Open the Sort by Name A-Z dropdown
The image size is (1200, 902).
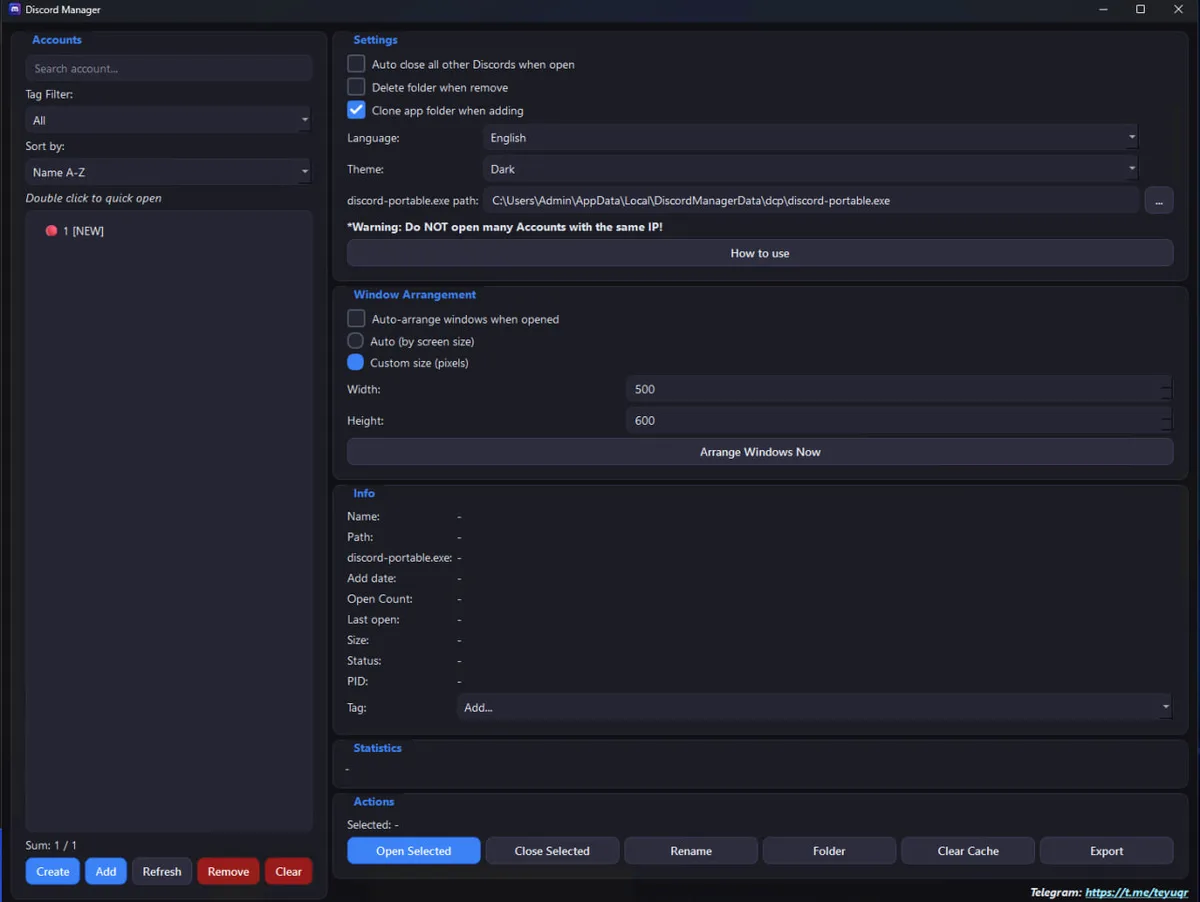coord(169,172)
